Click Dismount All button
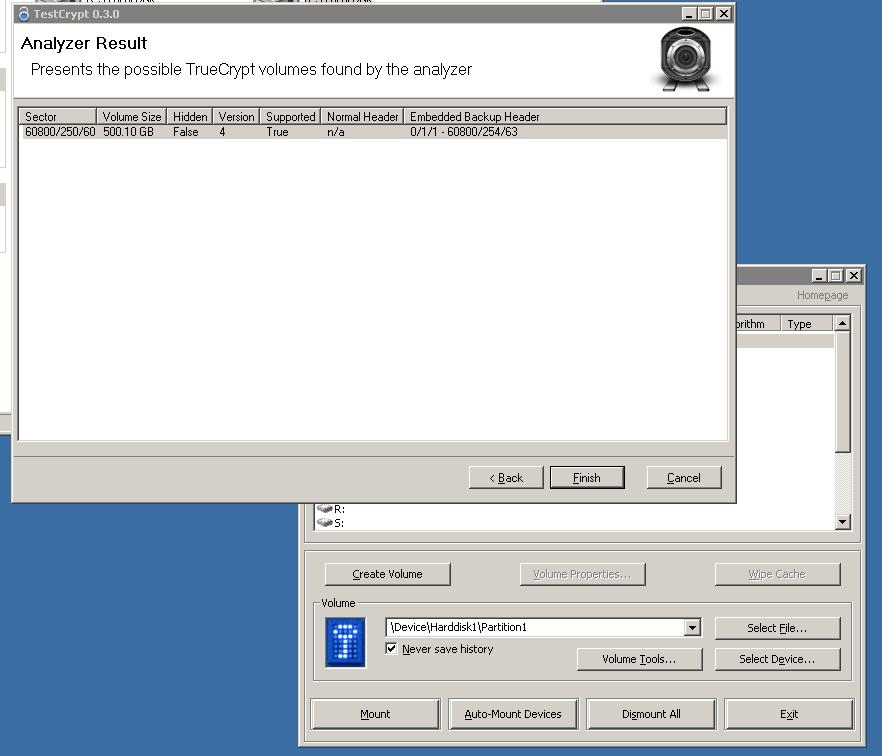This screenshot has width=882, height=756. pyautogui.click(x=651, y=714)
